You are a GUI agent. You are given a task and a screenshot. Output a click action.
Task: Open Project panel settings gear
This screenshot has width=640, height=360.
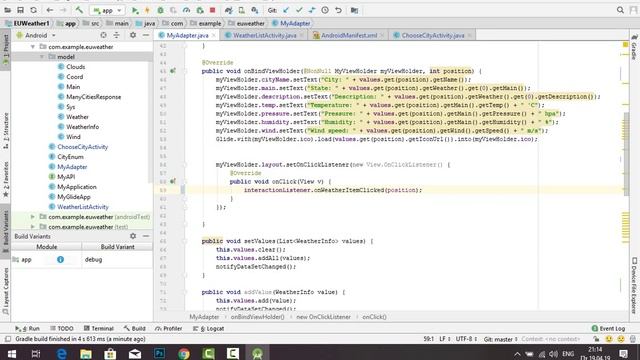133,36
